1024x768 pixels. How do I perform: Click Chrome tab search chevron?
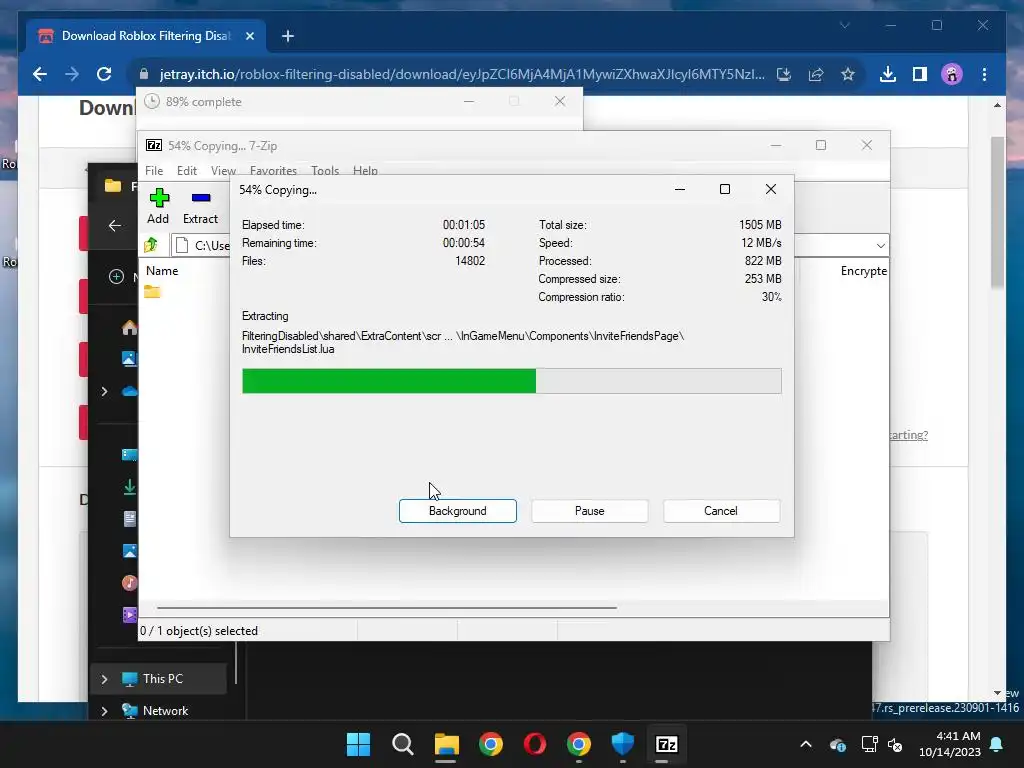point(844,25)
